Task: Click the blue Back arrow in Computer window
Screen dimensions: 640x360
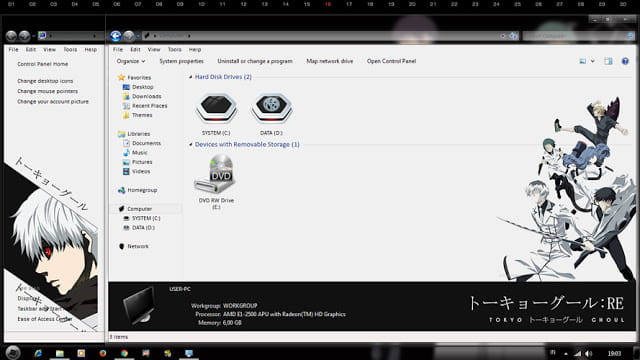Action: [116, 36]
